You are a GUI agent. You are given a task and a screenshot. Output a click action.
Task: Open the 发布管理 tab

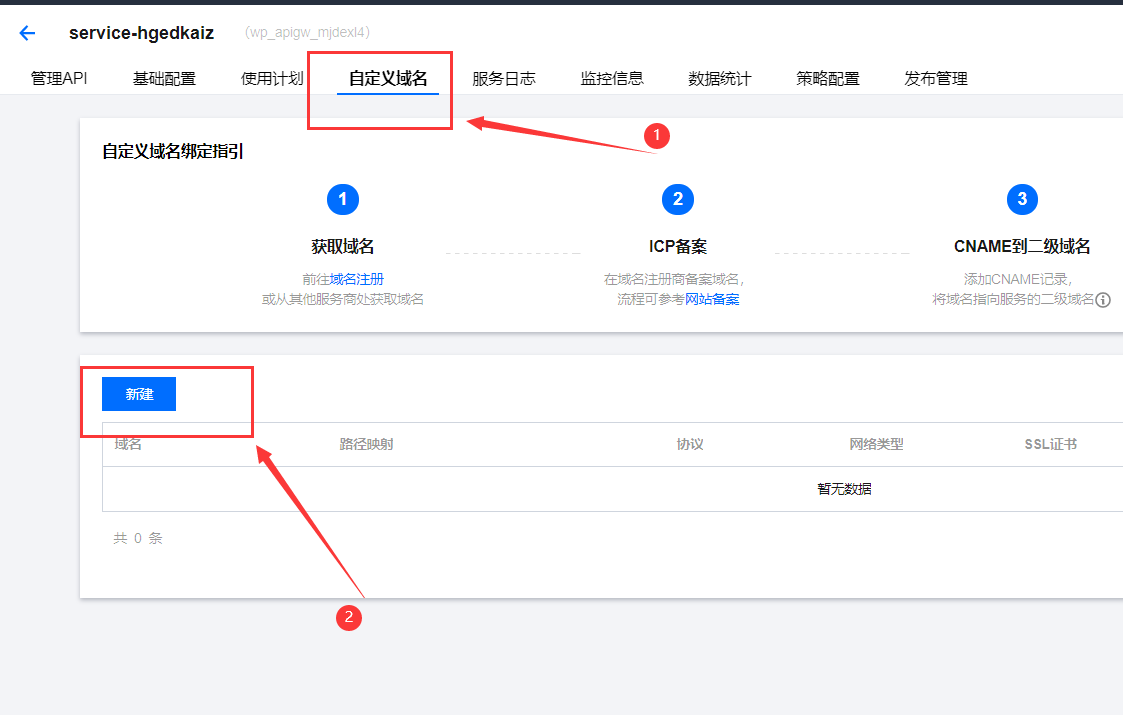[935, 77]
